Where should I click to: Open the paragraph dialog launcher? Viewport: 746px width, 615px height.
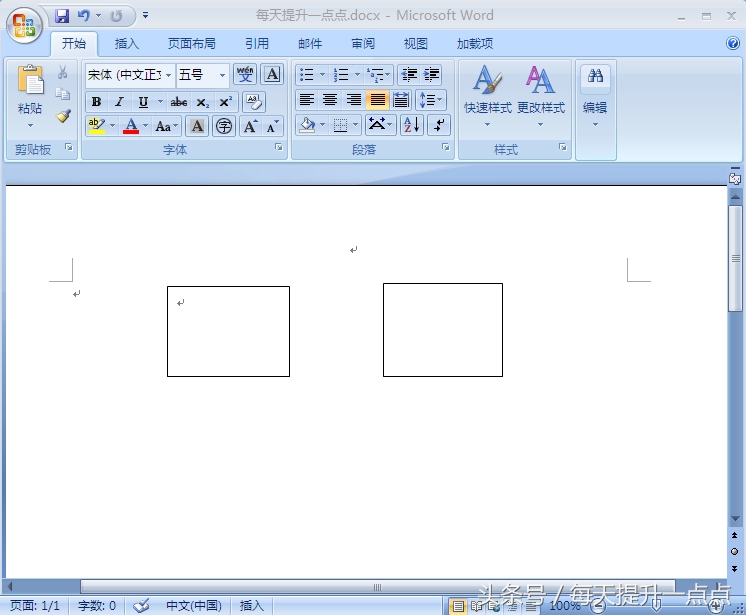(446, 147)
